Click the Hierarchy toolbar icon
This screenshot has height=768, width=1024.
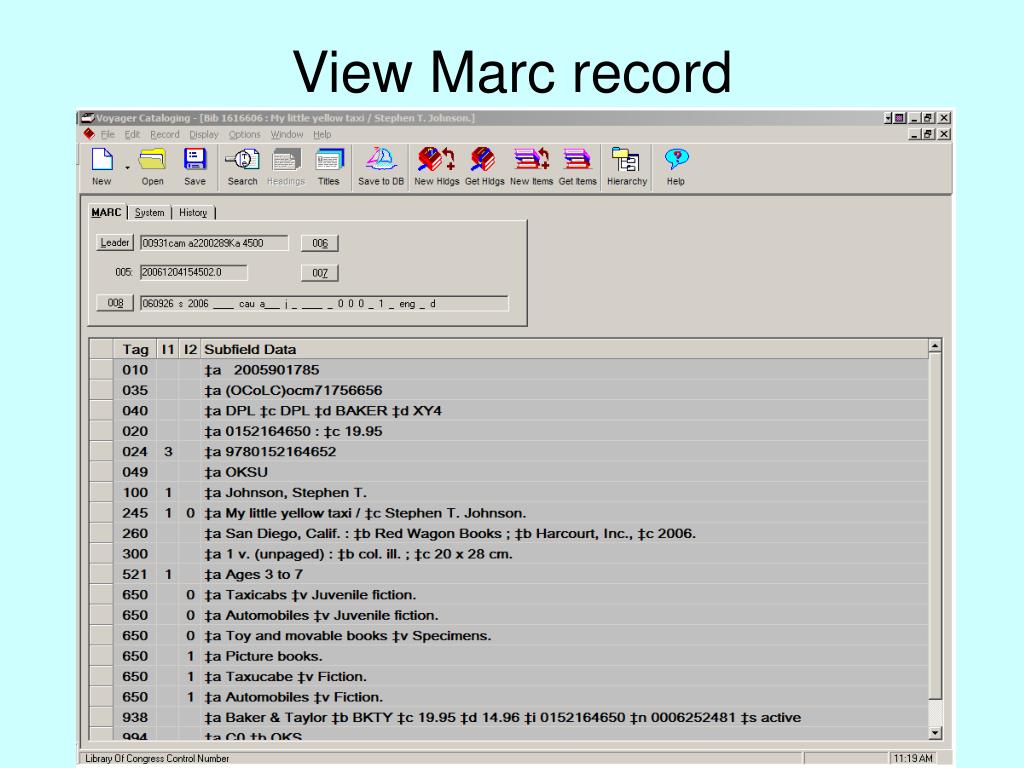[x=626, y=159]
